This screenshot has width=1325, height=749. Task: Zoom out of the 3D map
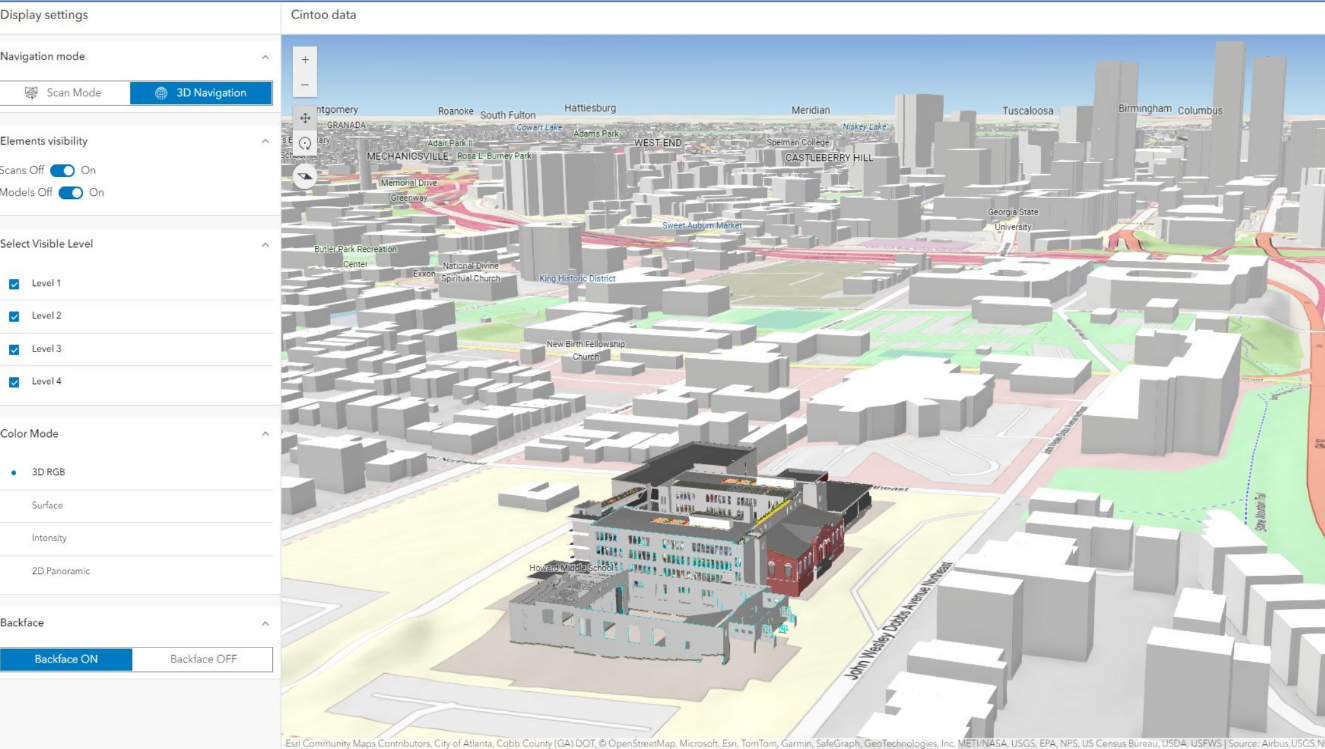[305, 85]
